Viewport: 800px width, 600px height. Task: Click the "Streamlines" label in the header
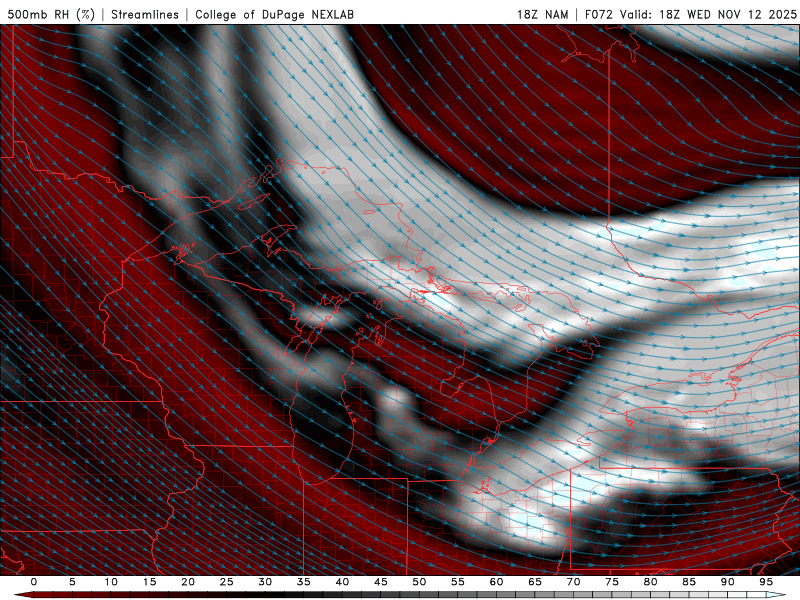point(145,14)
